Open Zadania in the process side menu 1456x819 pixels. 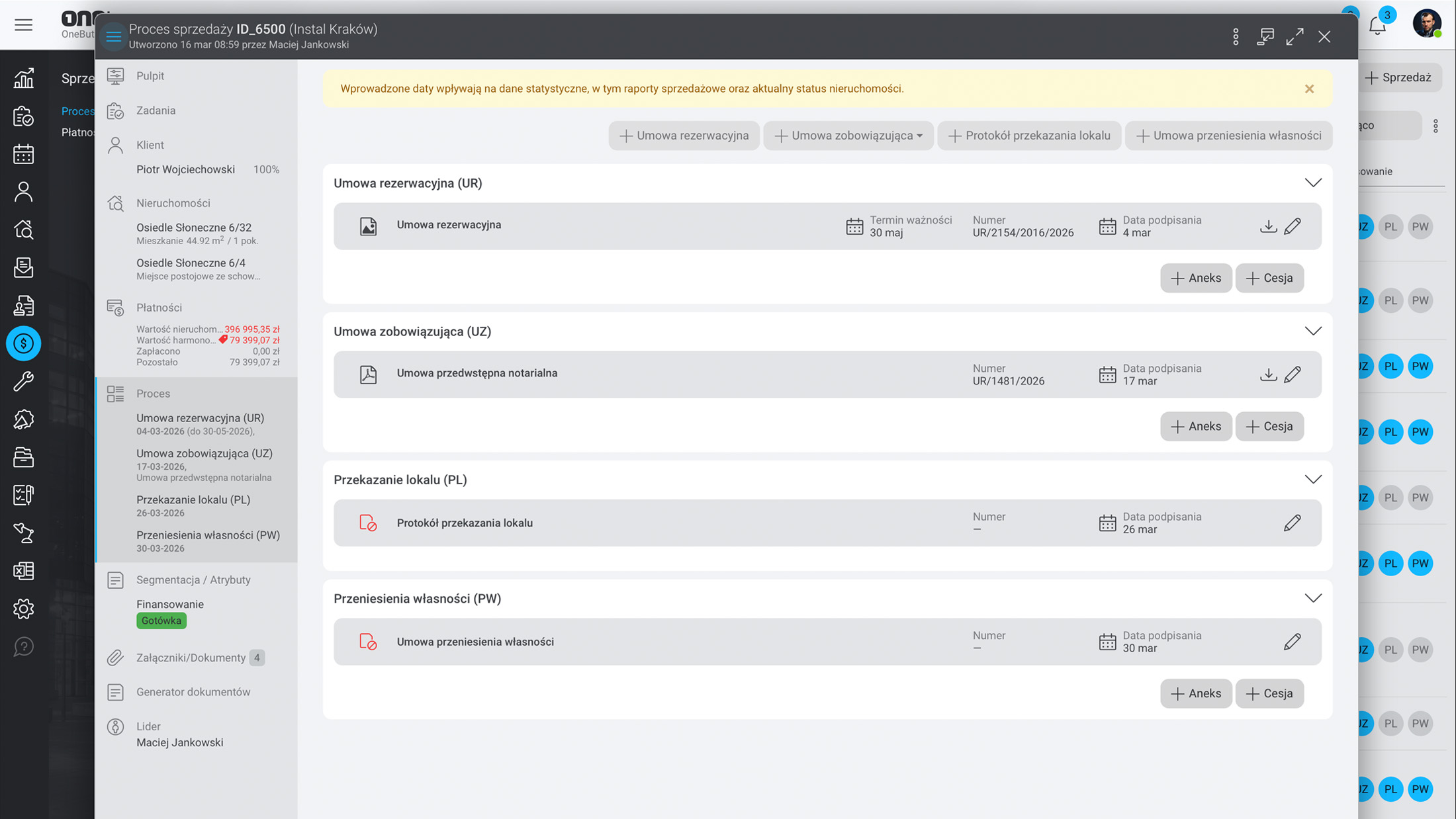[x=156, y=110]
